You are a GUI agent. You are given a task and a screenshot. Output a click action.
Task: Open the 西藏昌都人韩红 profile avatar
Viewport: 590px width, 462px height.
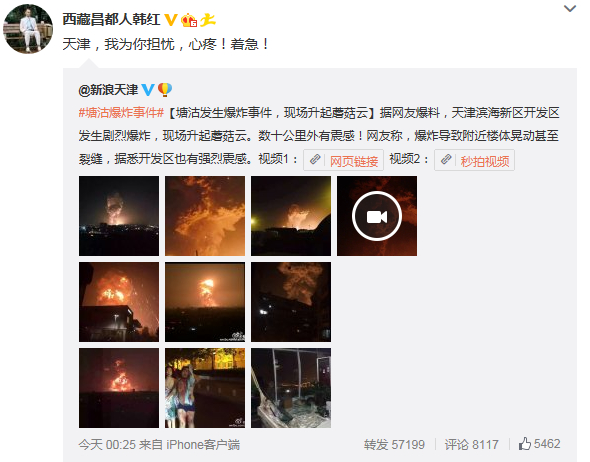pyautogui.click(x=28, y=29)
